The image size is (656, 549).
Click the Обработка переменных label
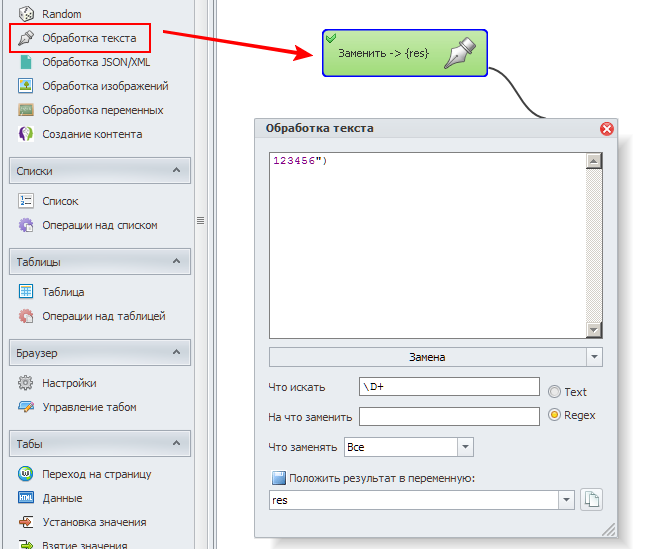click(102, 110)
